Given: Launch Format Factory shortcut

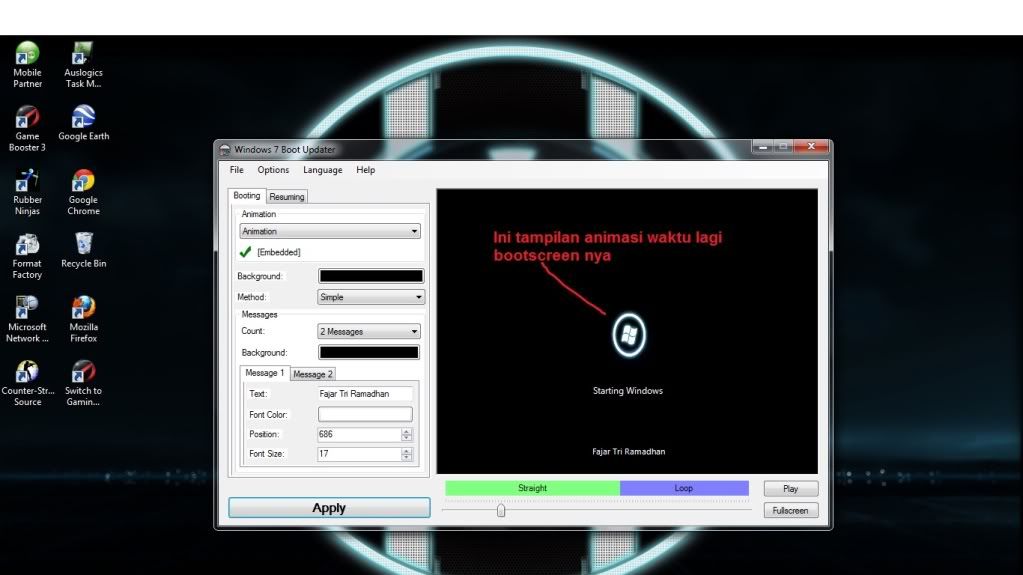Looking at the screenshot, I should point(27,256).
